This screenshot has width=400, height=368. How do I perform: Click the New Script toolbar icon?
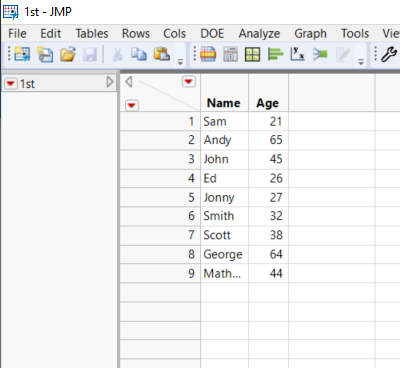tap(45, 54)
